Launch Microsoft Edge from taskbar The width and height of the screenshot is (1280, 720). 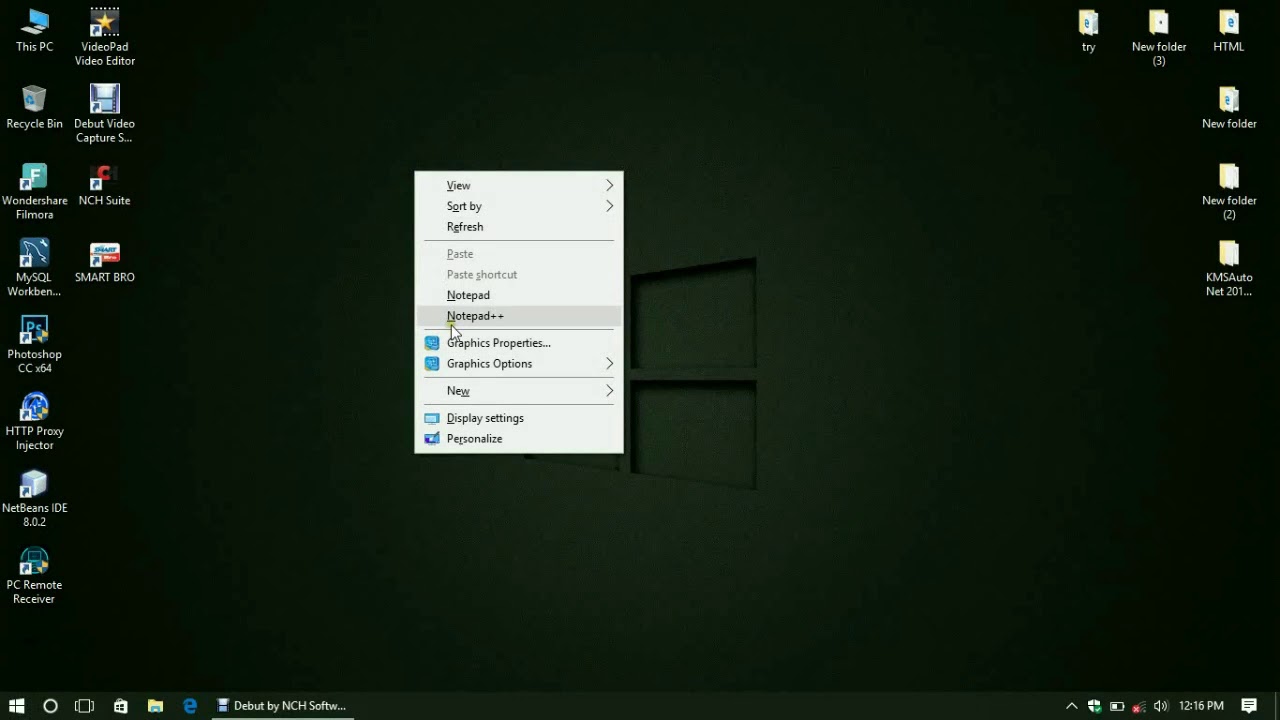point(190,705)
